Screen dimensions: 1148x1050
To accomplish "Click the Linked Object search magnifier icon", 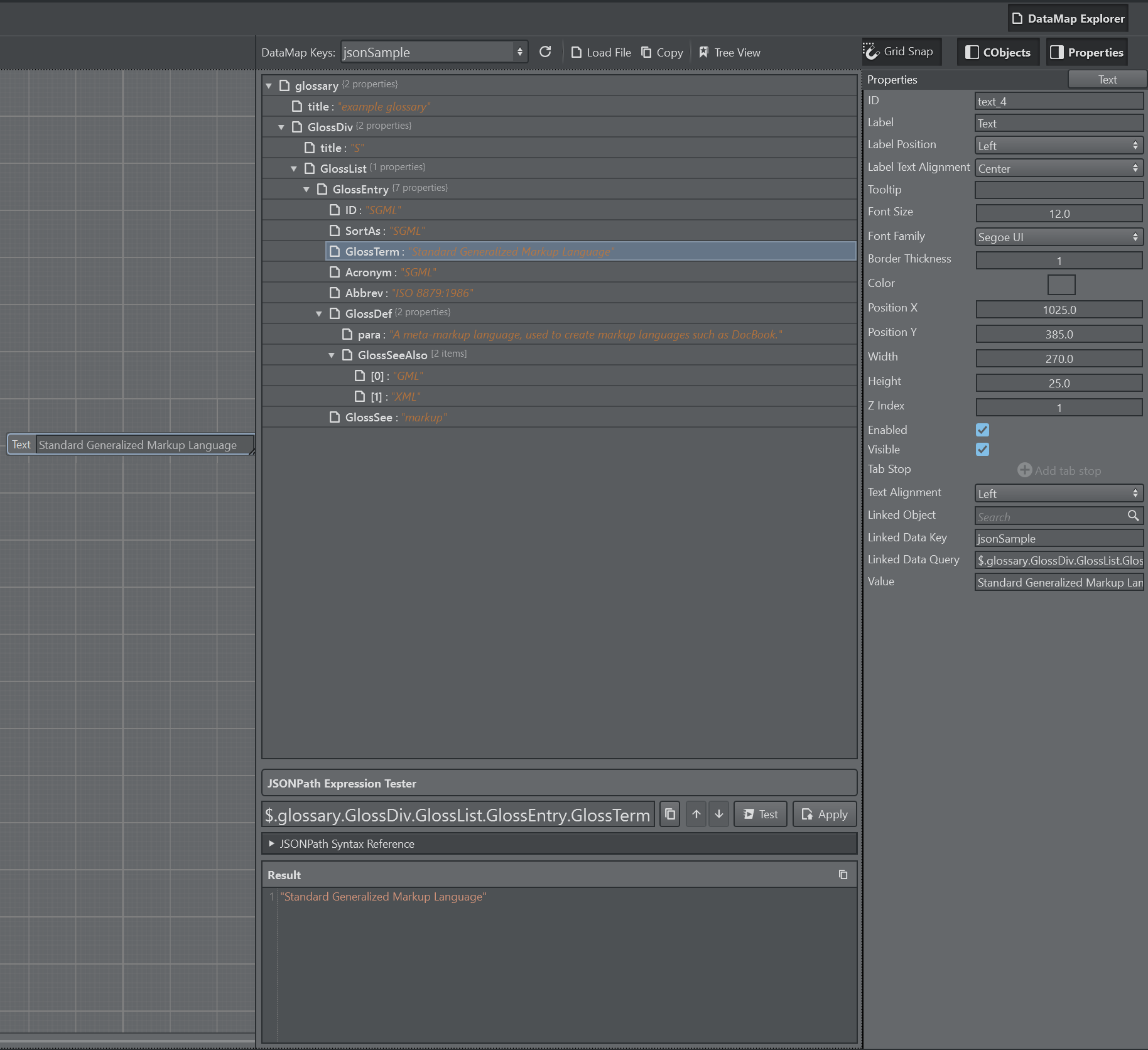I will tap(1133, 516).
